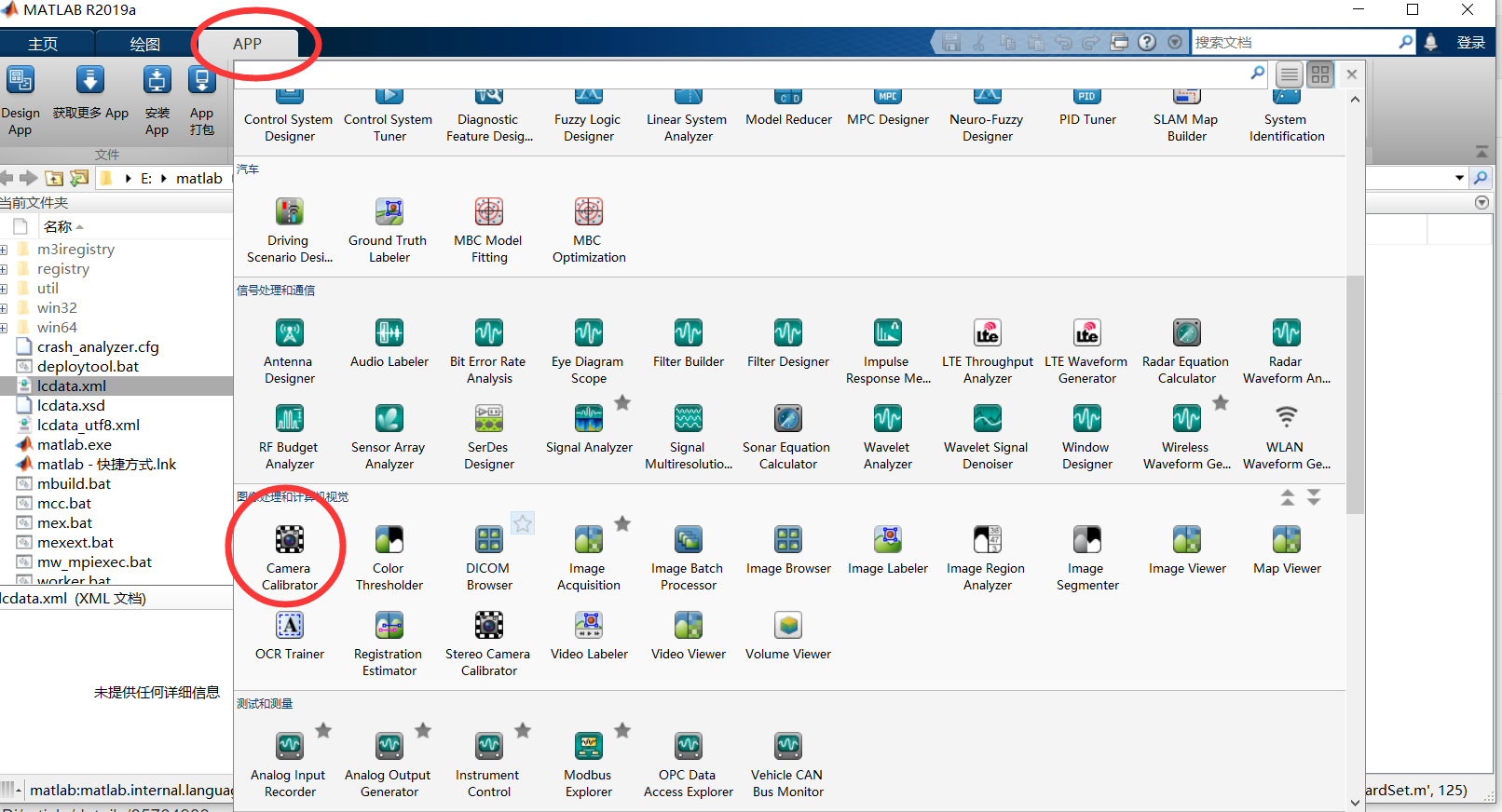Viewport: 1502px width, 812px height.
Task: Expand the win32 folder node
Action: tap(4, 308)
